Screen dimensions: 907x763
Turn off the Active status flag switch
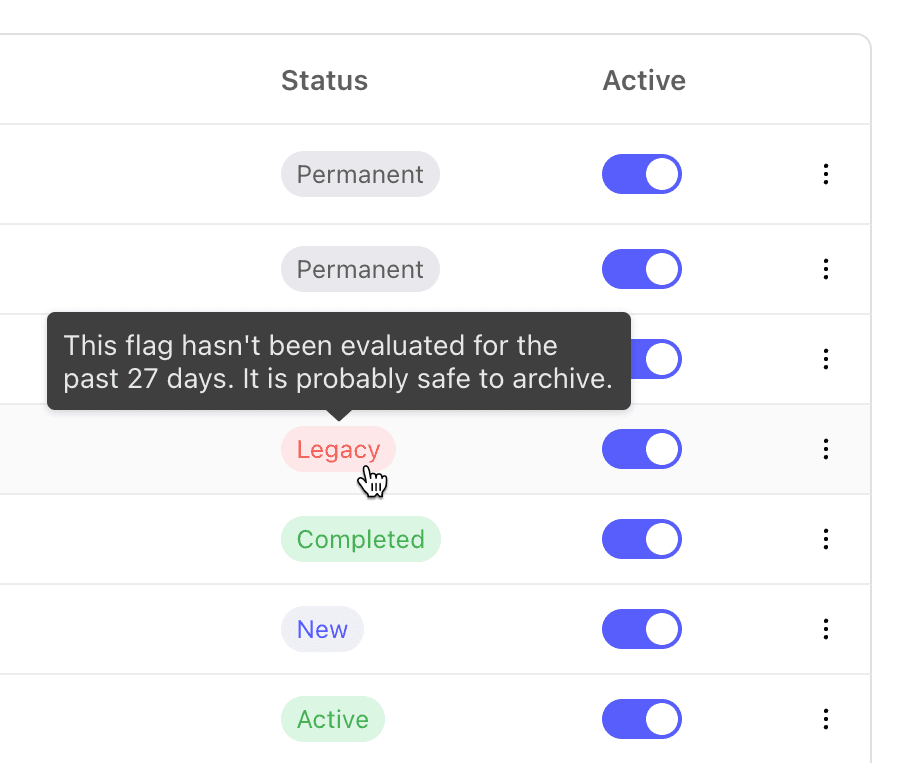click(641, 719)
